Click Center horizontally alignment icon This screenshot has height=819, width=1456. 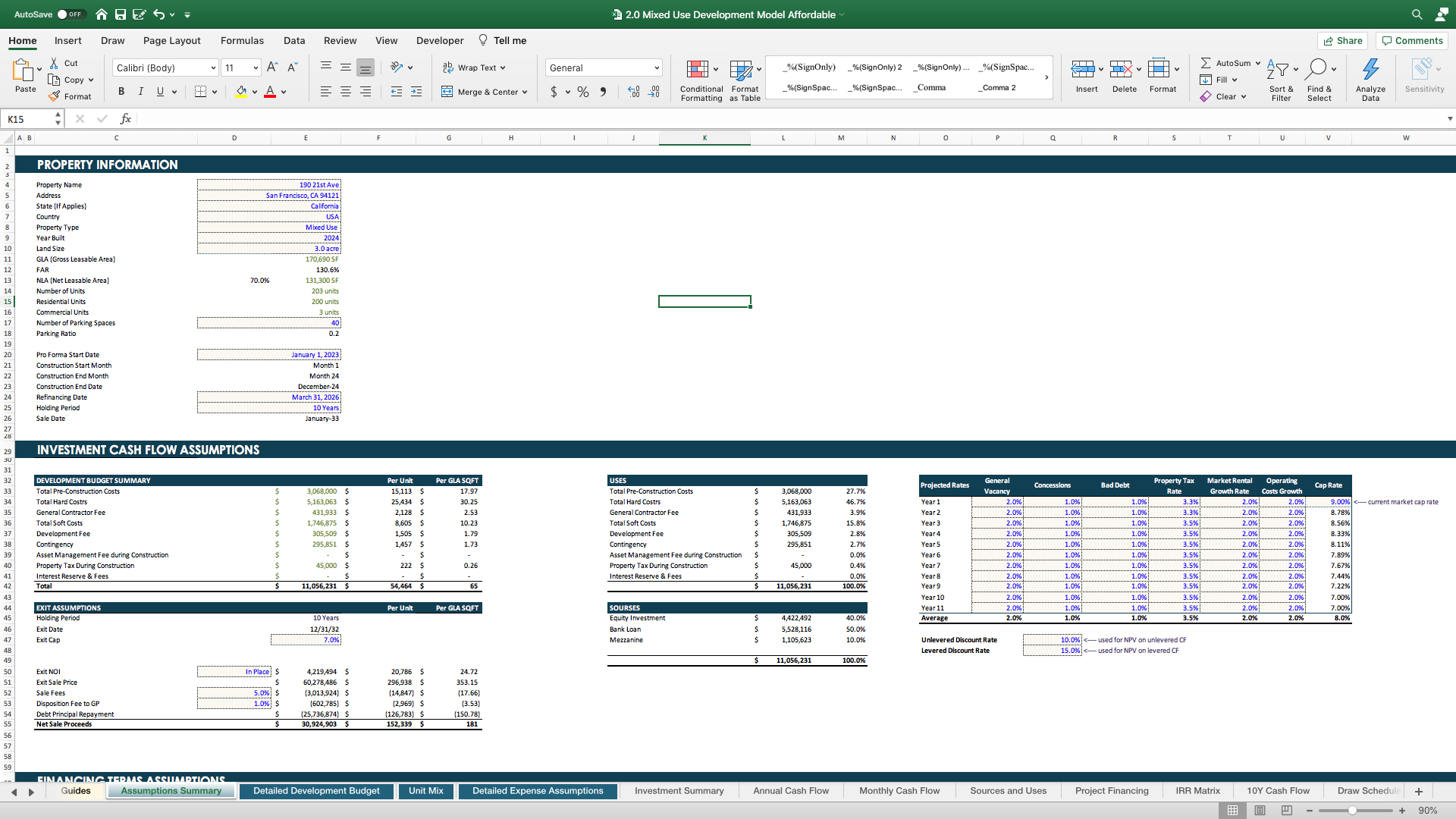click(346, 92)
